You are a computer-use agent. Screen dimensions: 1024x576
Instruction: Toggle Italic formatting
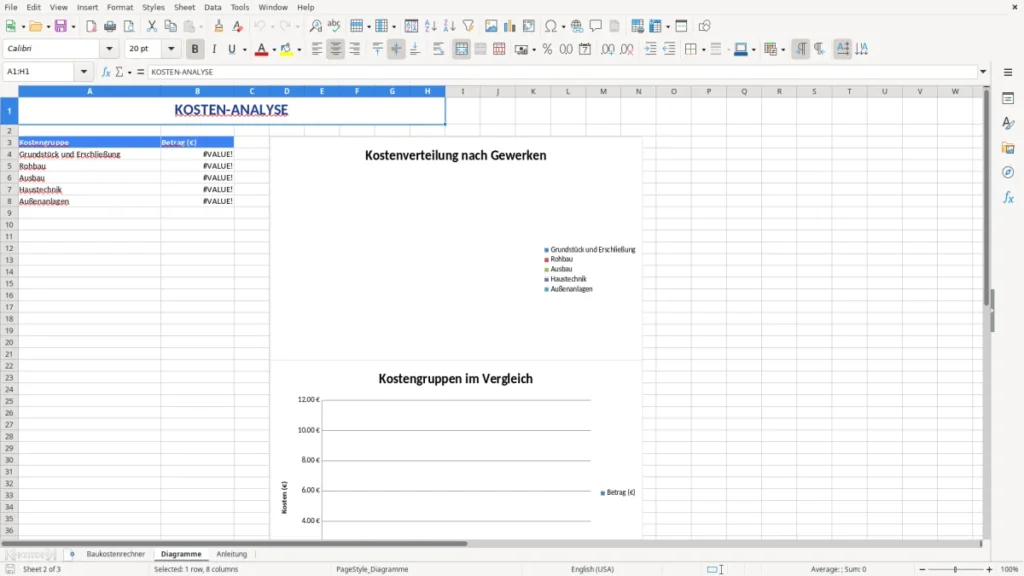click(x=214, y=49)
